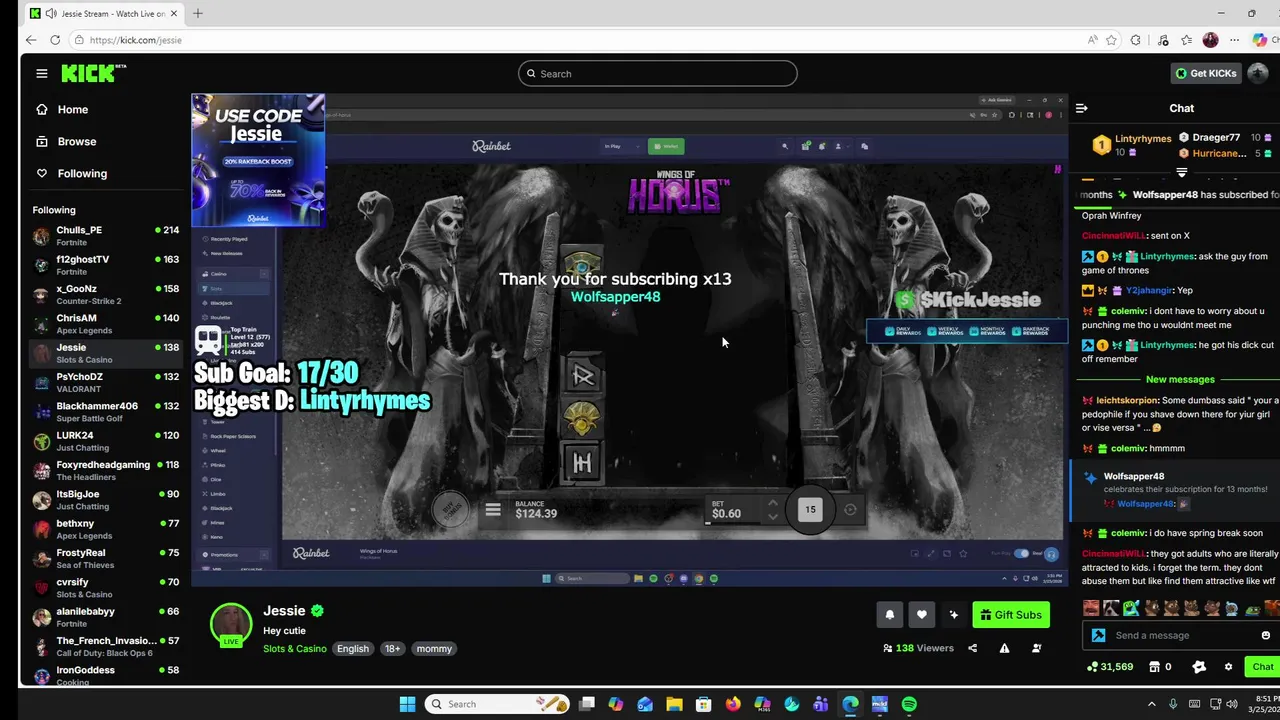
Task: Click the Windows Start button
Action: (x=407, y=704)
